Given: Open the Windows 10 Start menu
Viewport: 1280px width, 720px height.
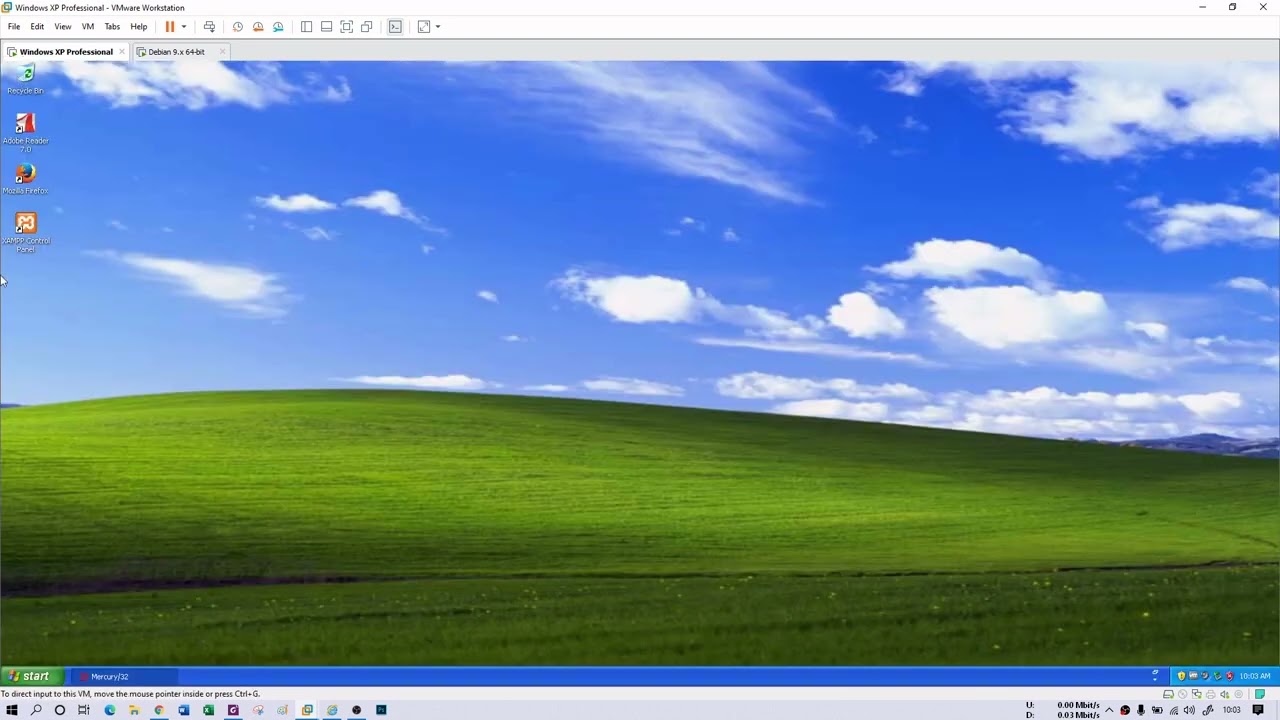Looking at the screenshot, I should 12,710.
